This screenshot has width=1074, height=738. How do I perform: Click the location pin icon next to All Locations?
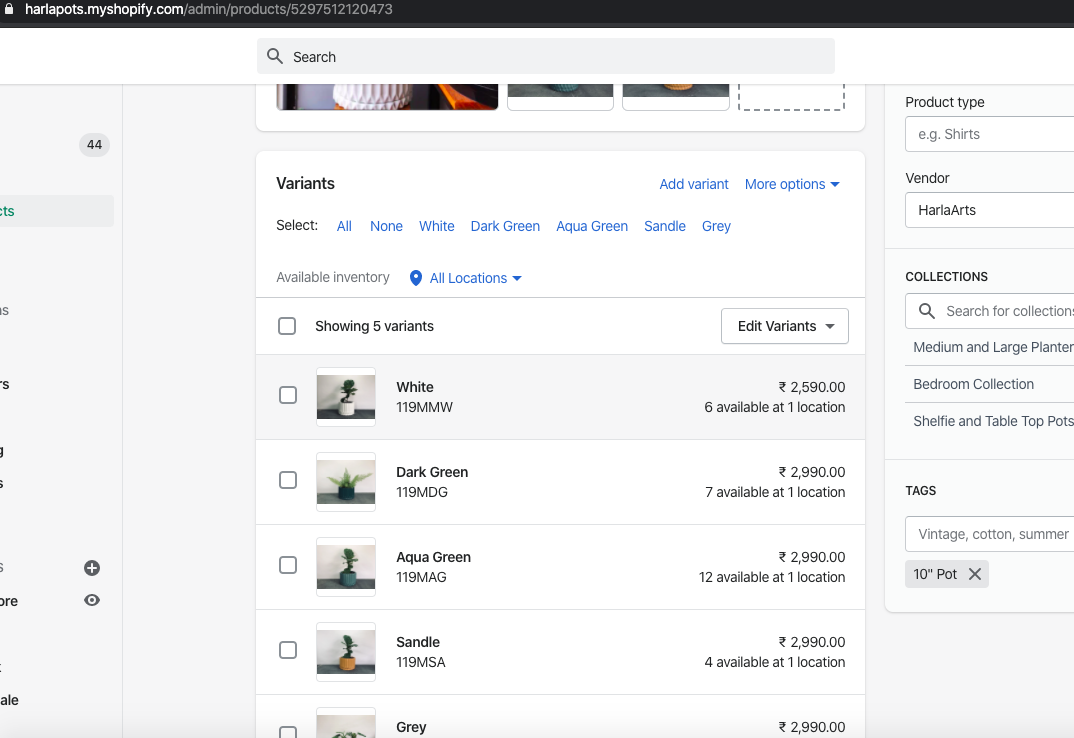point(415,278)
